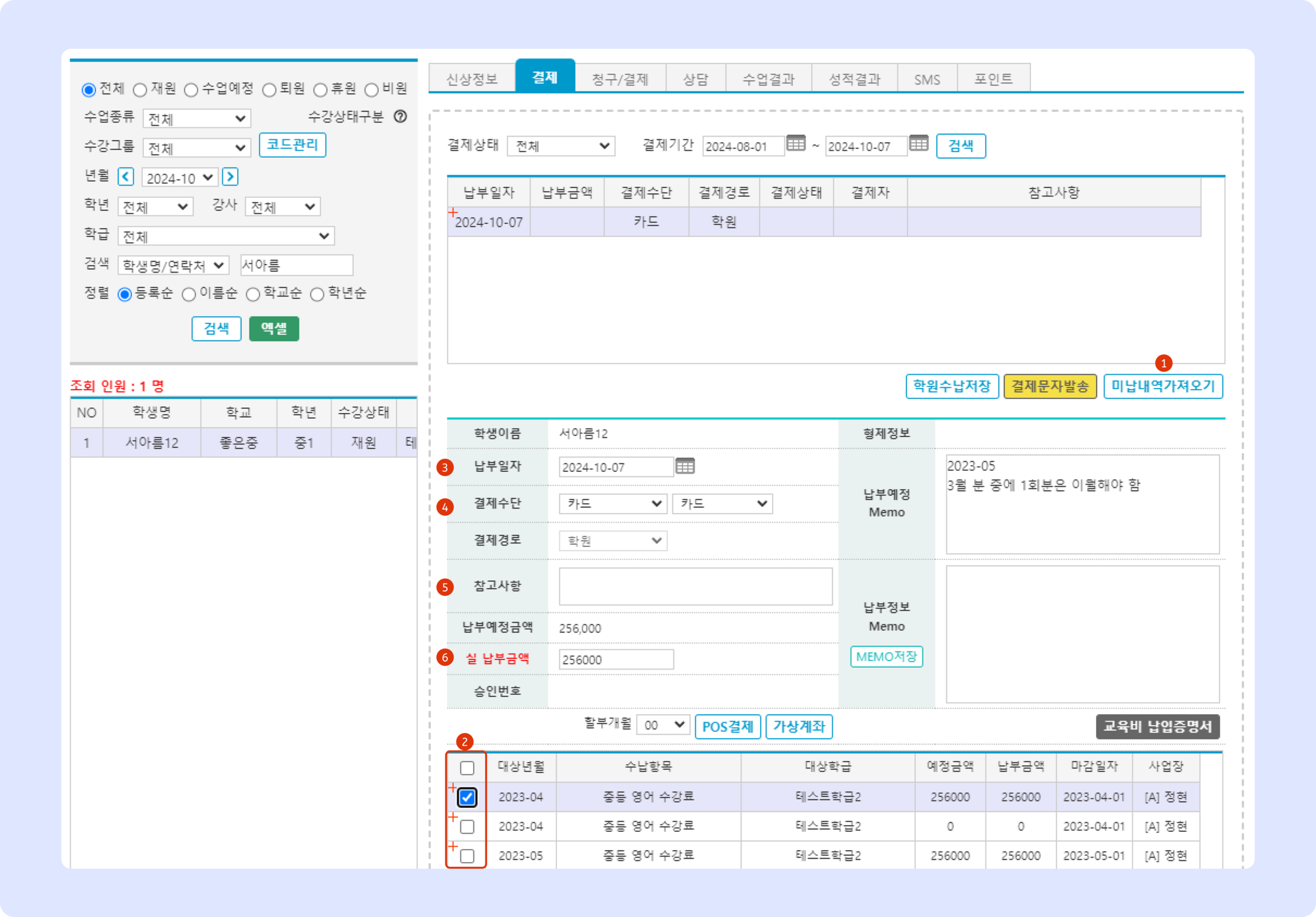Open the 할부개월 dropdown
This screenshot has height=917, width=1316.
[663, 725]
